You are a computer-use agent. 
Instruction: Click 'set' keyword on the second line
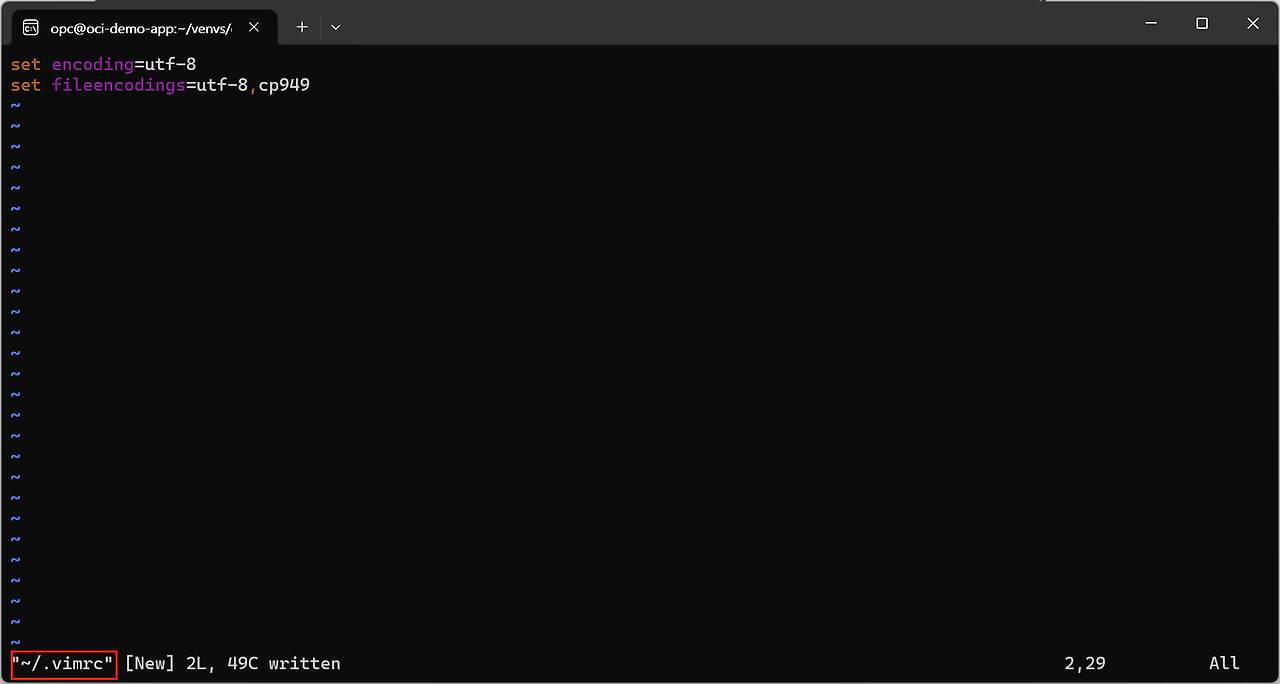(x=26, y=85)
